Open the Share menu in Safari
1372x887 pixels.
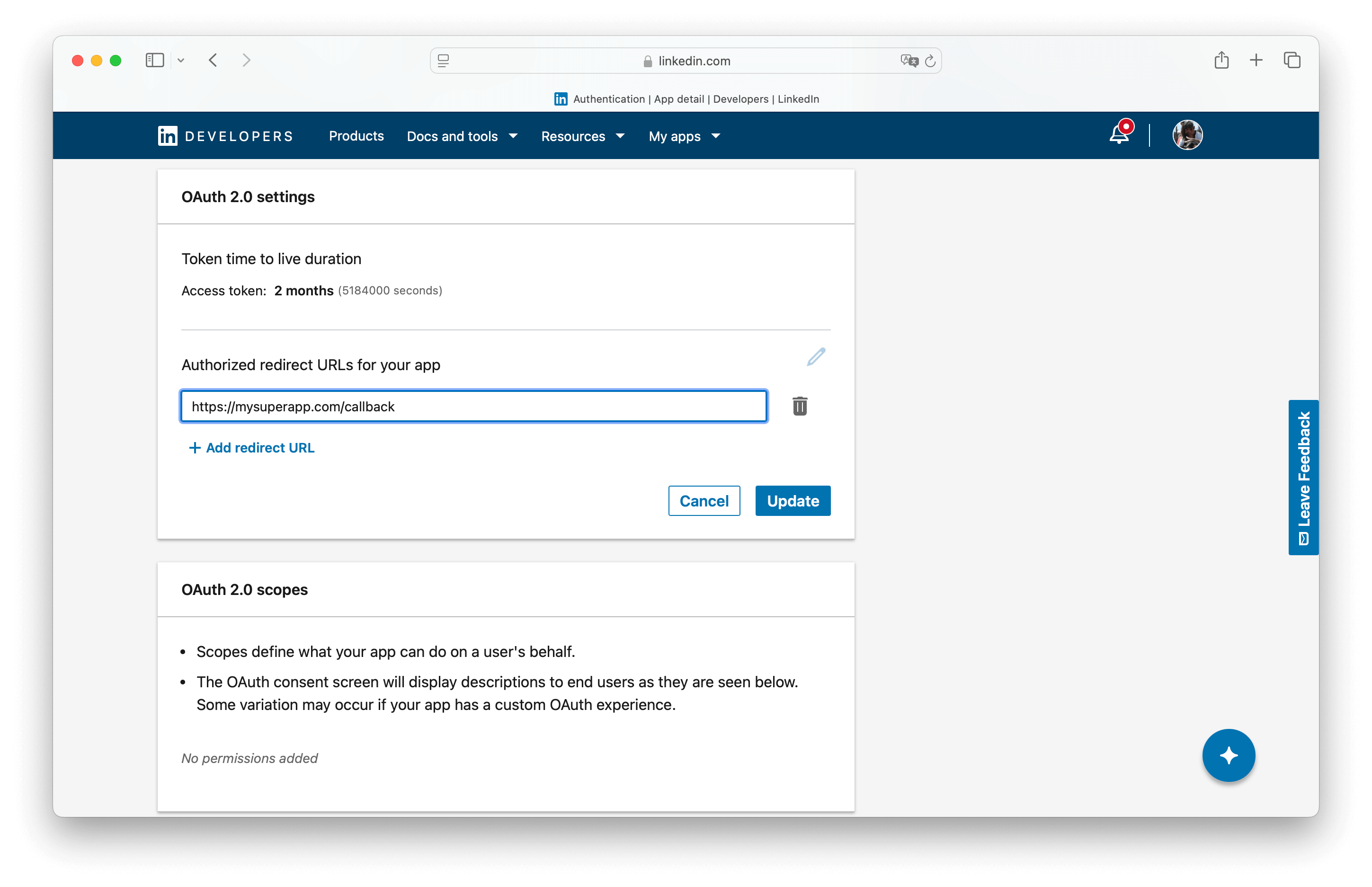click(x=1221, y=60)
